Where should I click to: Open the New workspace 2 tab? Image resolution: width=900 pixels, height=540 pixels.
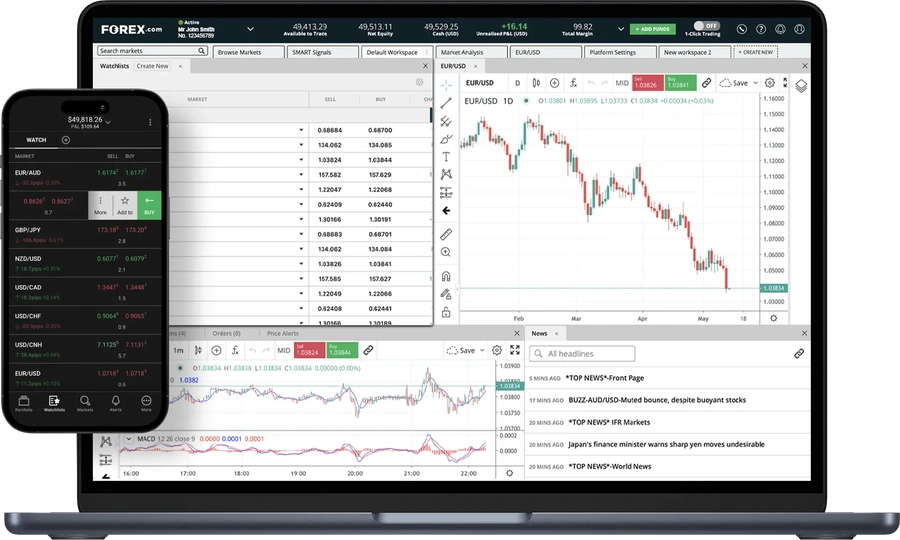click(695, 52)
